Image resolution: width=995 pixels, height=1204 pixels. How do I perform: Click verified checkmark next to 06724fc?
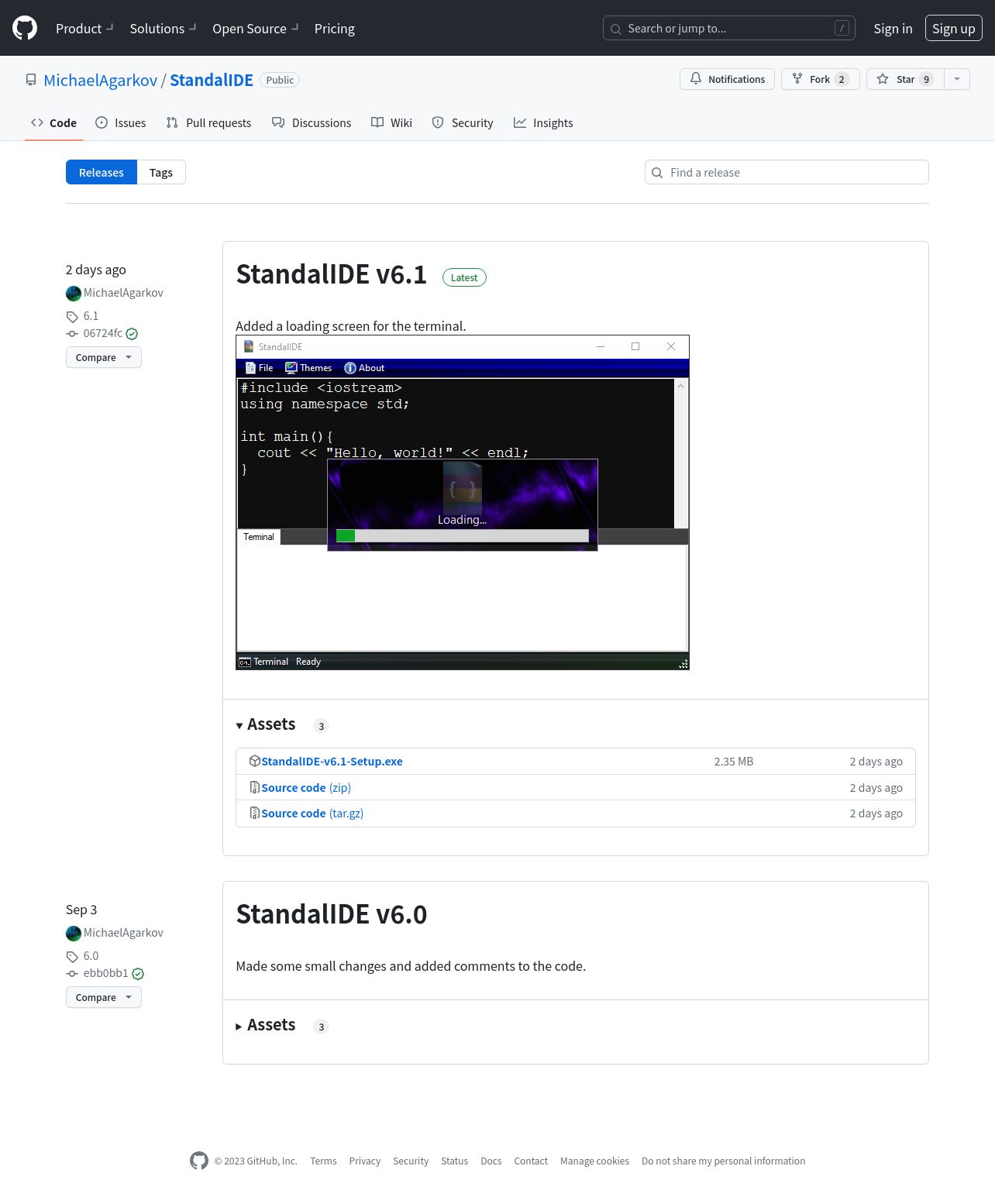(132, 334)
